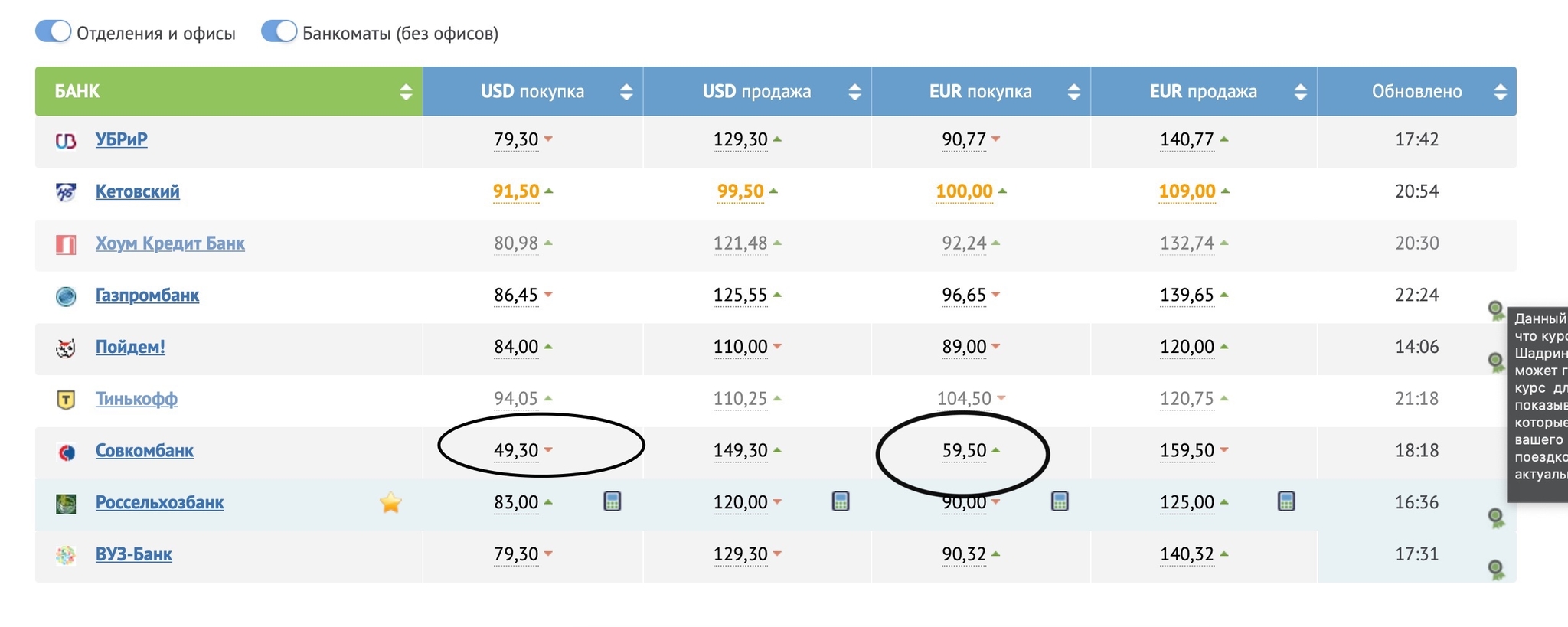Click the green badge in Пойдем! row
1568x627 pixels.
click(1496, 361)
